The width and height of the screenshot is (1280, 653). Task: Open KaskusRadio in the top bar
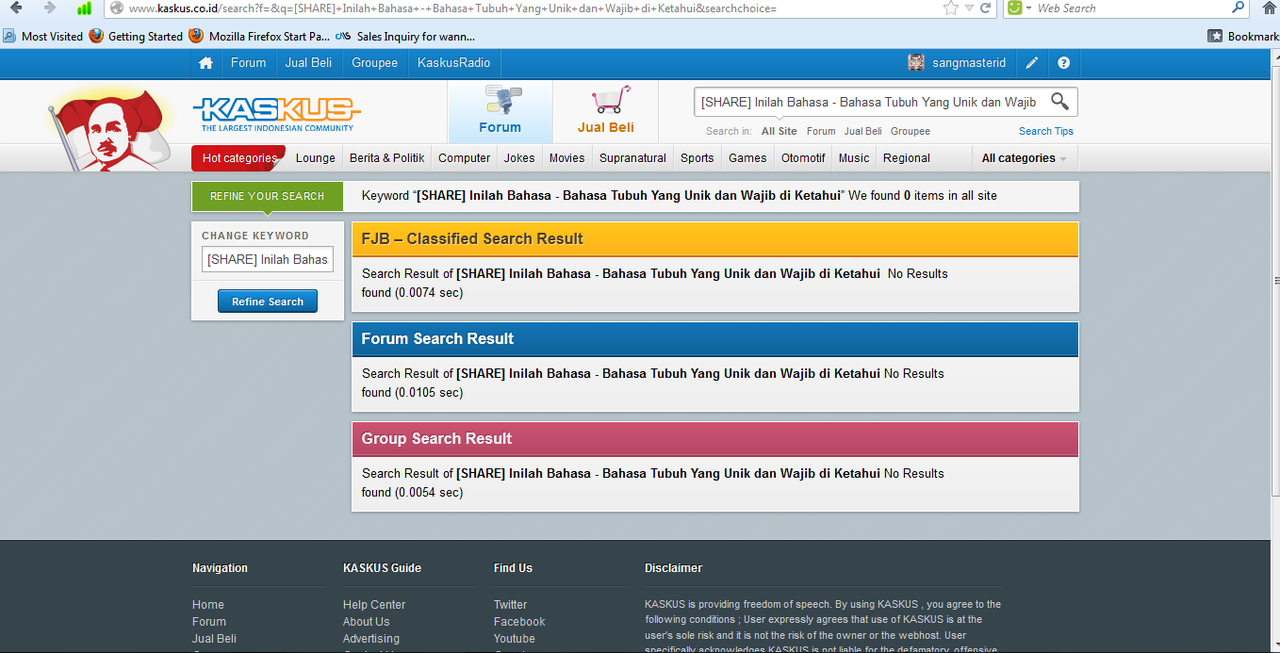454,63
